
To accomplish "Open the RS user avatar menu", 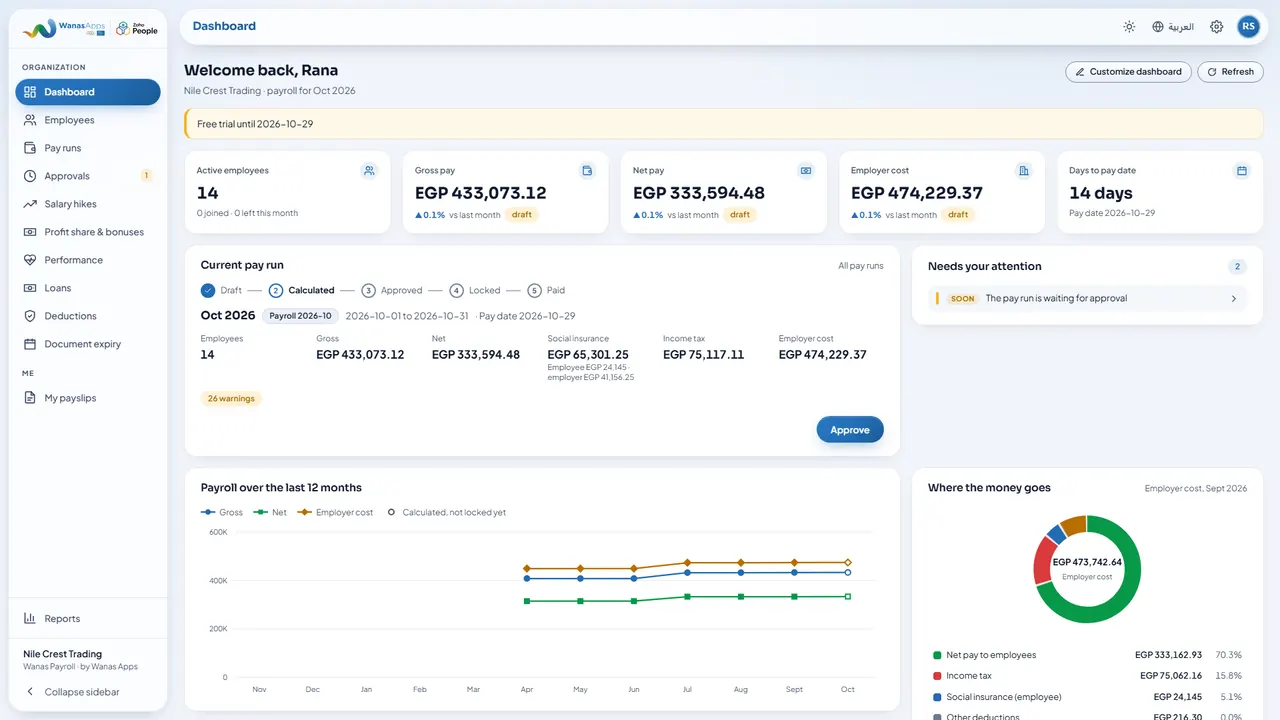I will pos(1249,27).
